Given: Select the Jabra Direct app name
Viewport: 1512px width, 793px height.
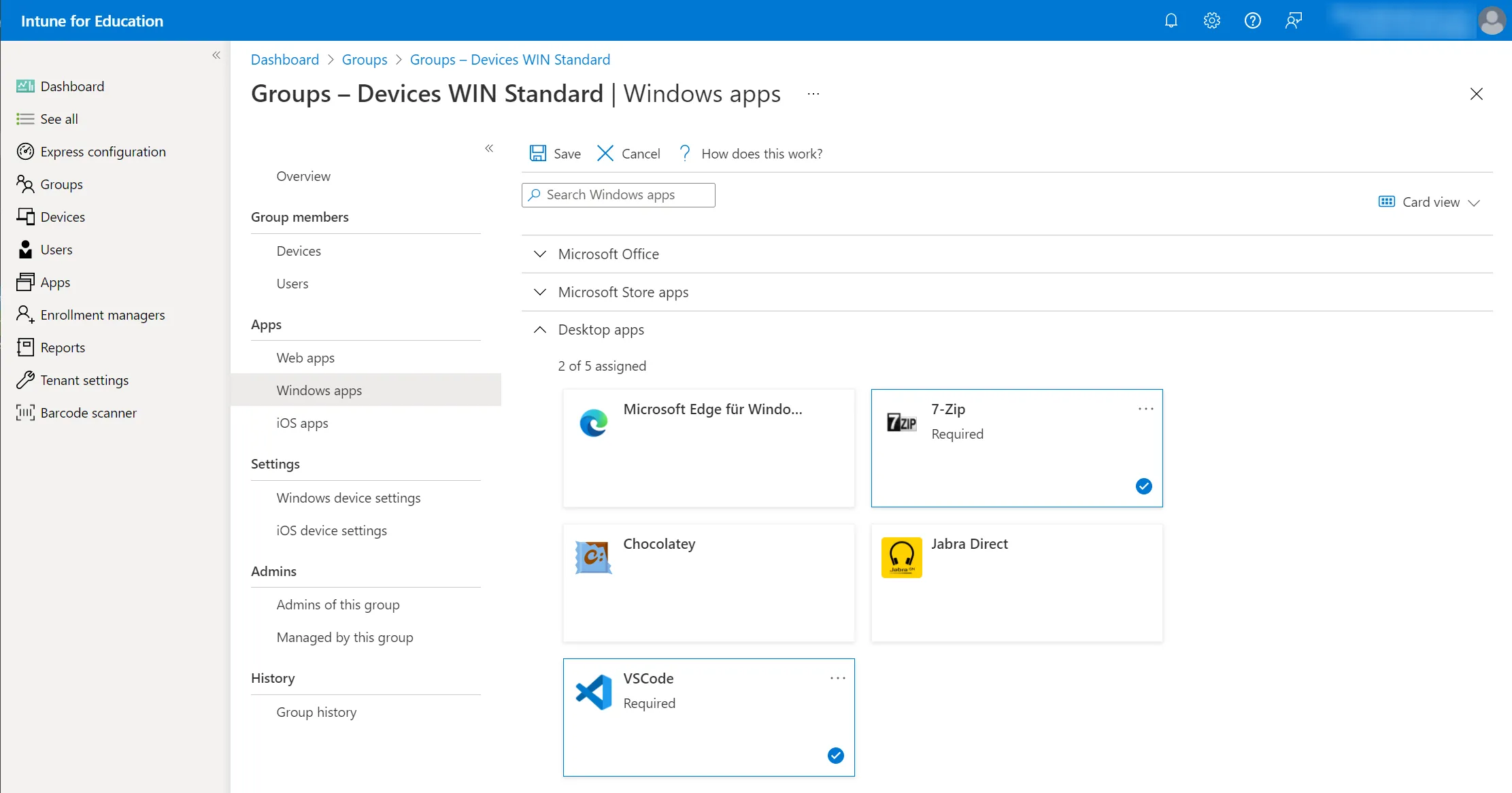Looking at the screenshot, I should (x=969, y=544).
